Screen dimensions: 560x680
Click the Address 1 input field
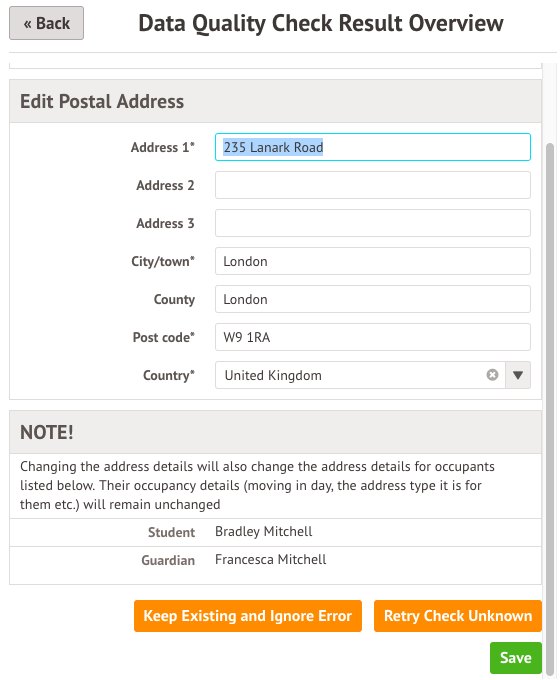click(x=373, y=147)
